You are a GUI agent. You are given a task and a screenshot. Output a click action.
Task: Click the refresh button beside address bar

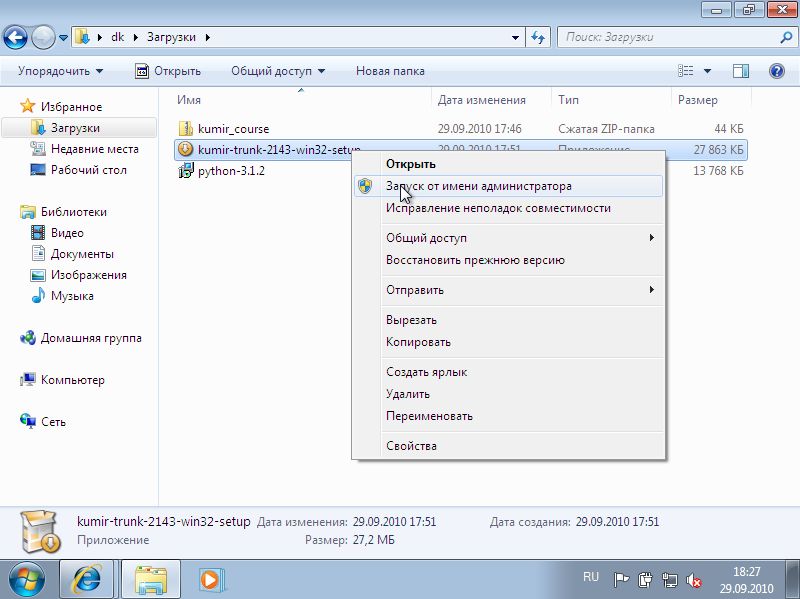point(539,37)
